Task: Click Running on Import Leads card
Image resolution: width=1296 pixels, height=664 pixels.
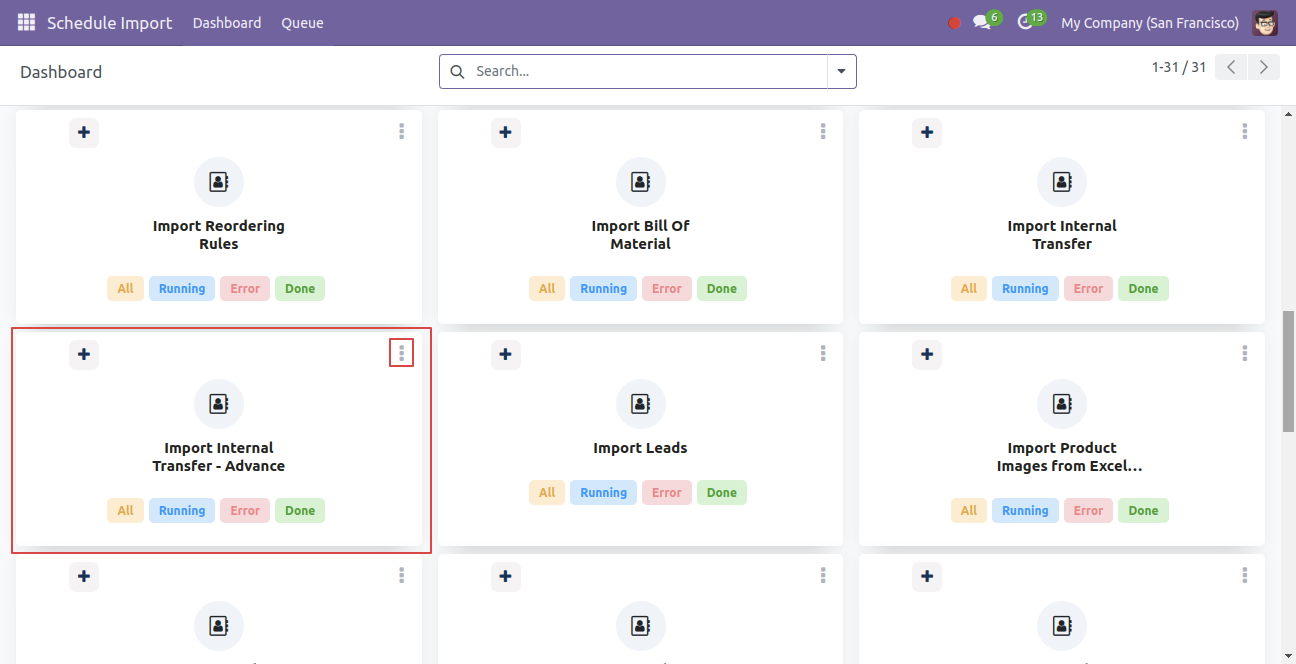Action: (604, 493)
